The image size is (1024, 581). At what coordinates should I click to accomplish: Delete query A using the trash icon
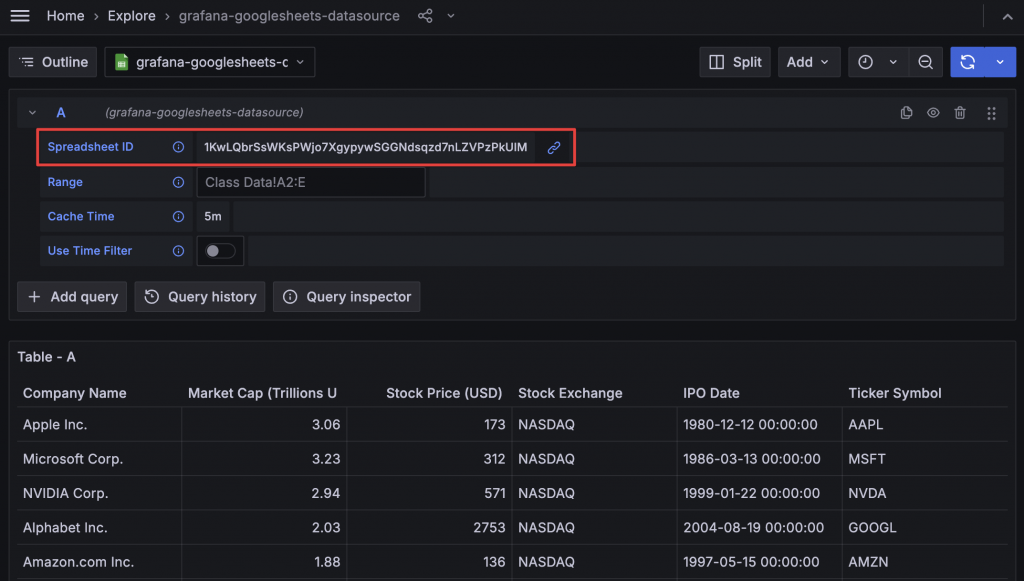pos(960,113)
